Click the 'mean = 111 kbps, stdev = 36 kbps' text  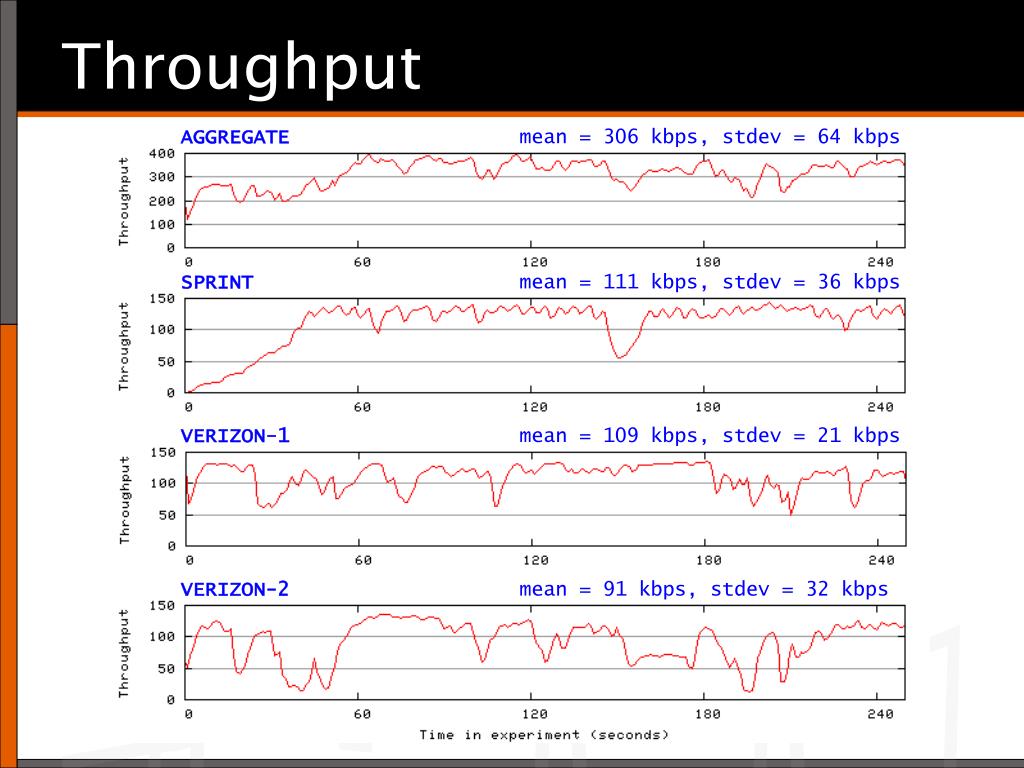pyautogui.click(x=709, y=281)
